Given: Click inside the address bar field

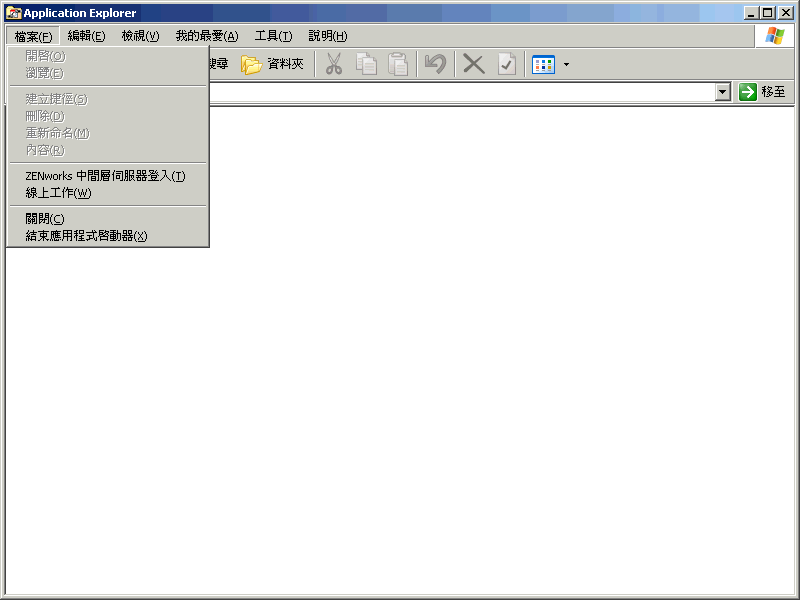Looking at the screenshot, I should [462, 92].
